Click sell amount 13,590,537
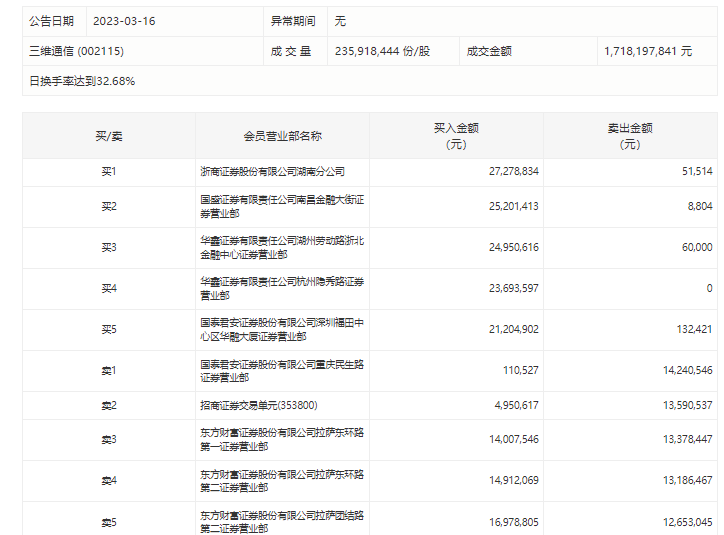This screenshot has width=724, height=535. coord(688,405)
